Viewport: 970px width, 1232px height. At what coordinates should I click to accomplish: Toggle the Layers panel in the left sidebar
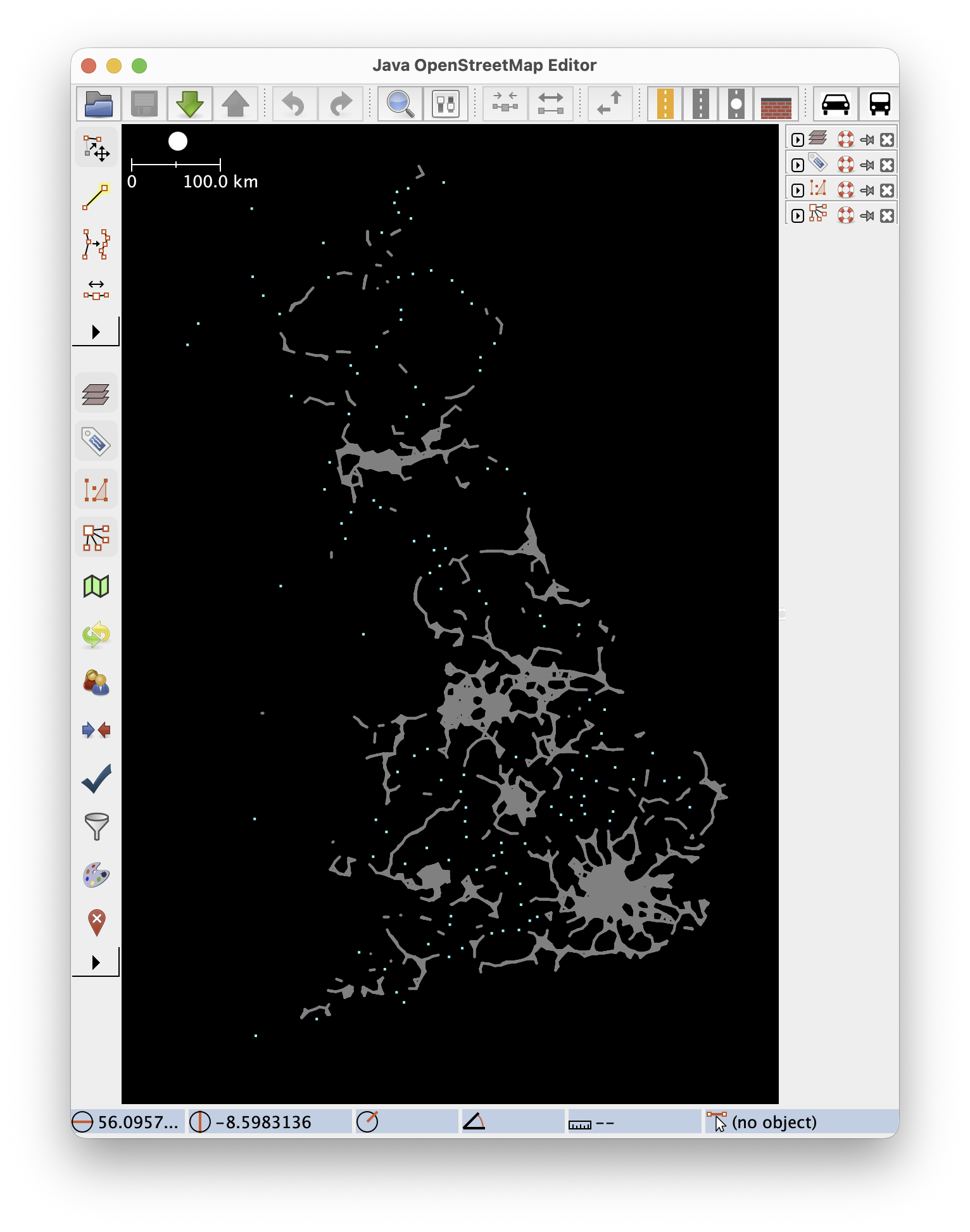tap(96, 394)
